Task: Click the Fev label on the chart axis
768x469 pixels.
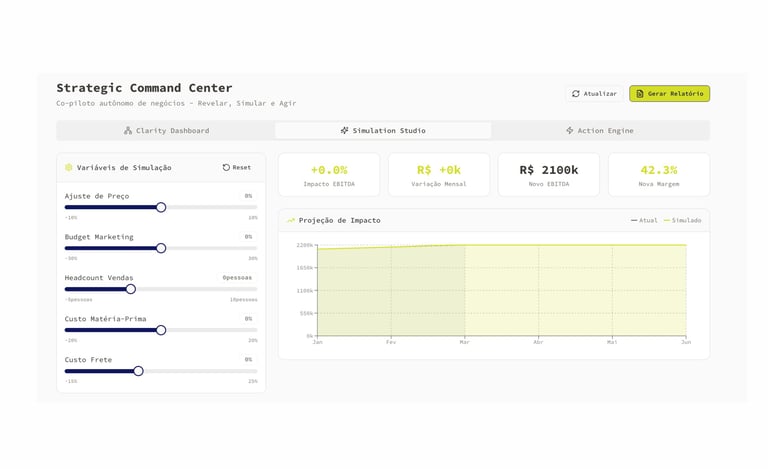Action: (391, 342)
